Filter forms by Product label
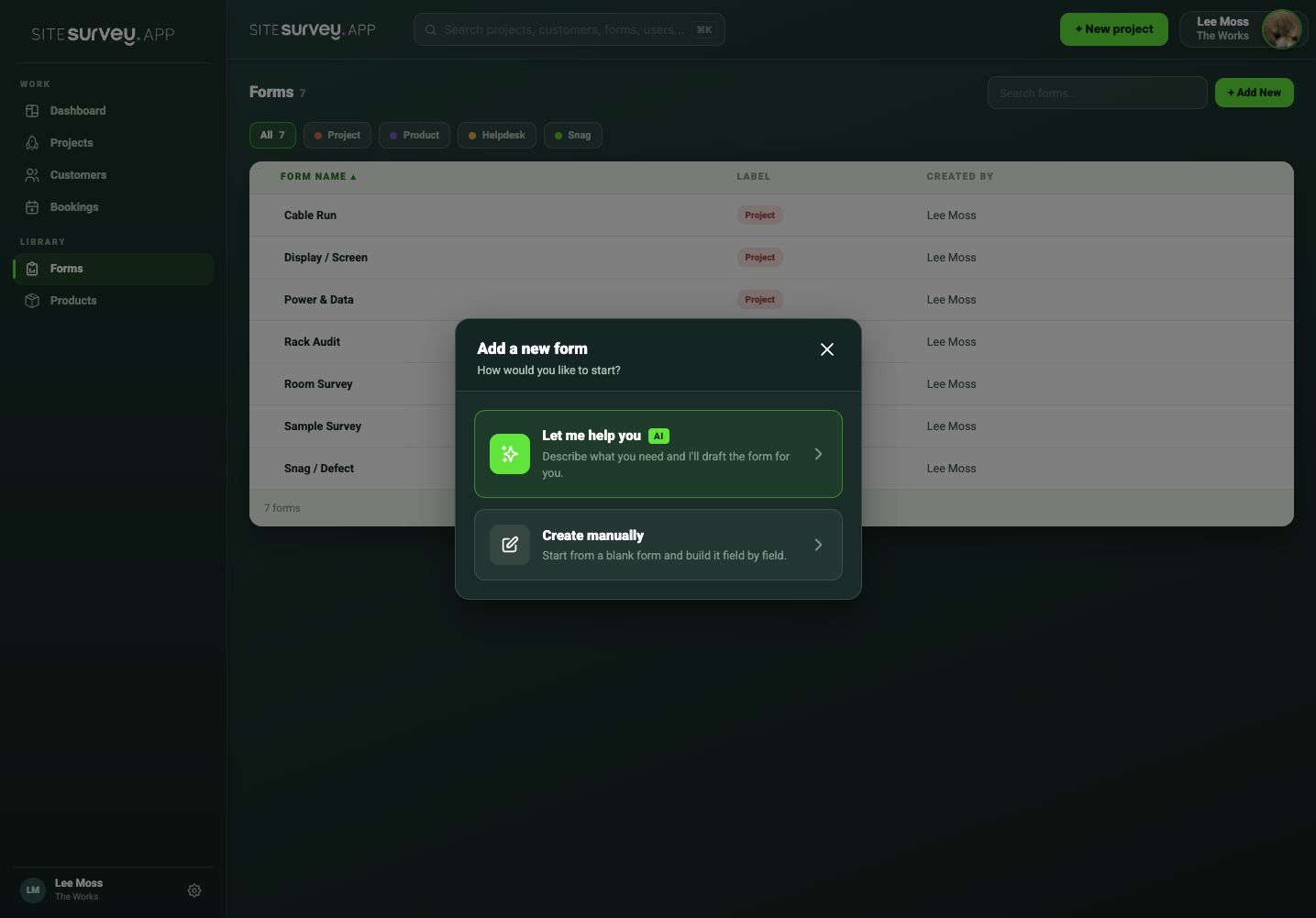Viewport: 1316px width, 918px height. point(415,135)
